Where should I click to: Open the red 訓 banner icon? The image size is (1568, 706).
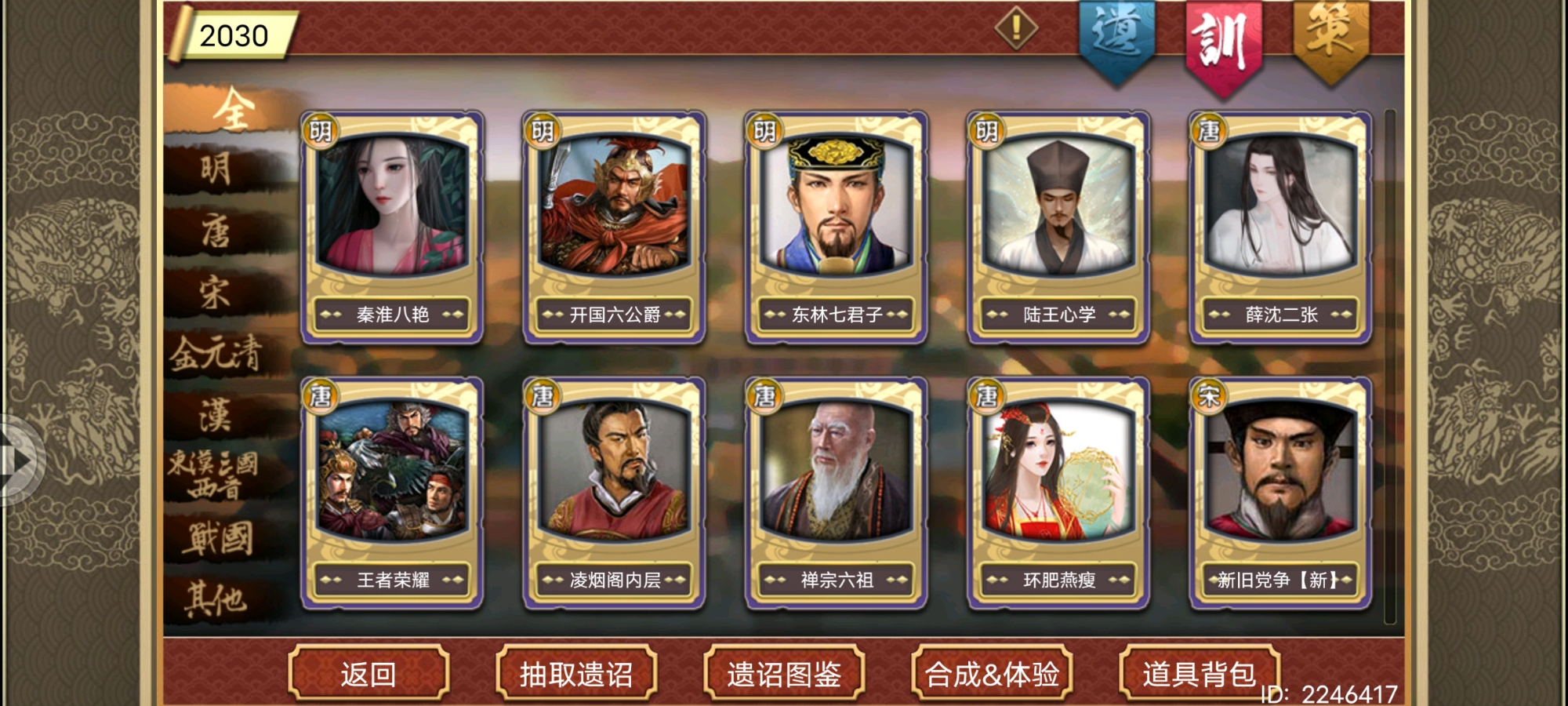point(1223,45)
